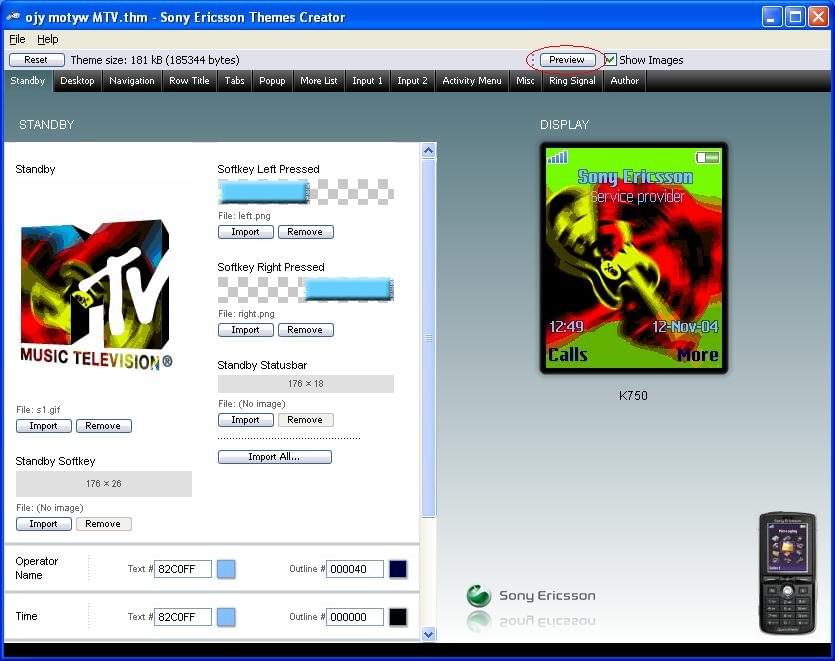The height and width of the screenshot is (661, 835).
Task: Select the Standby tab
Action: click(28, 81)
